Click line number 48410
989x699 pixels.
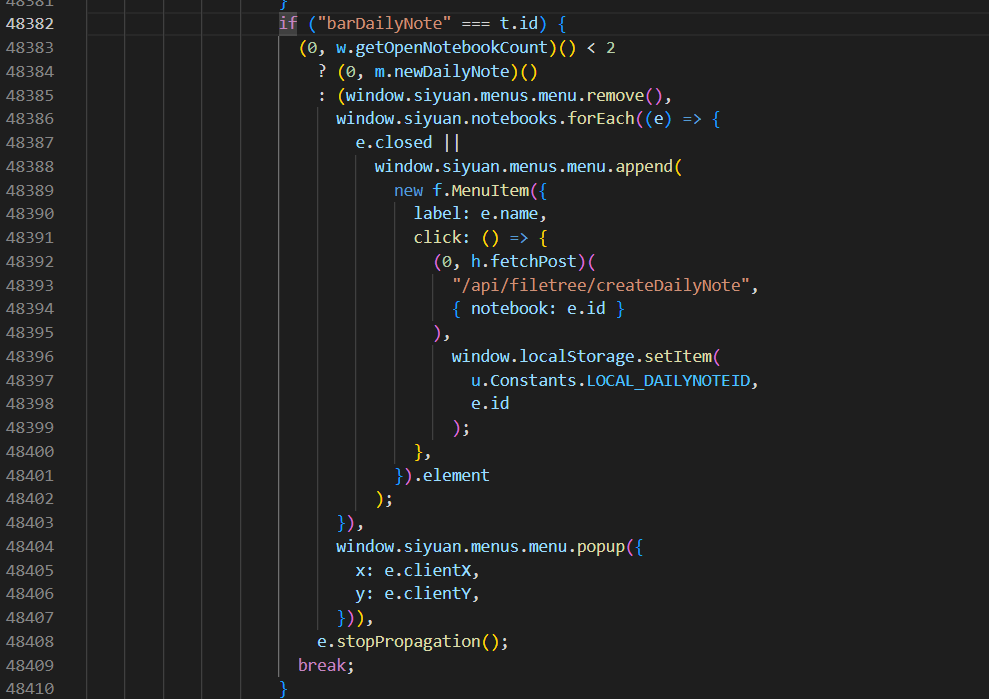pos(30,688)
